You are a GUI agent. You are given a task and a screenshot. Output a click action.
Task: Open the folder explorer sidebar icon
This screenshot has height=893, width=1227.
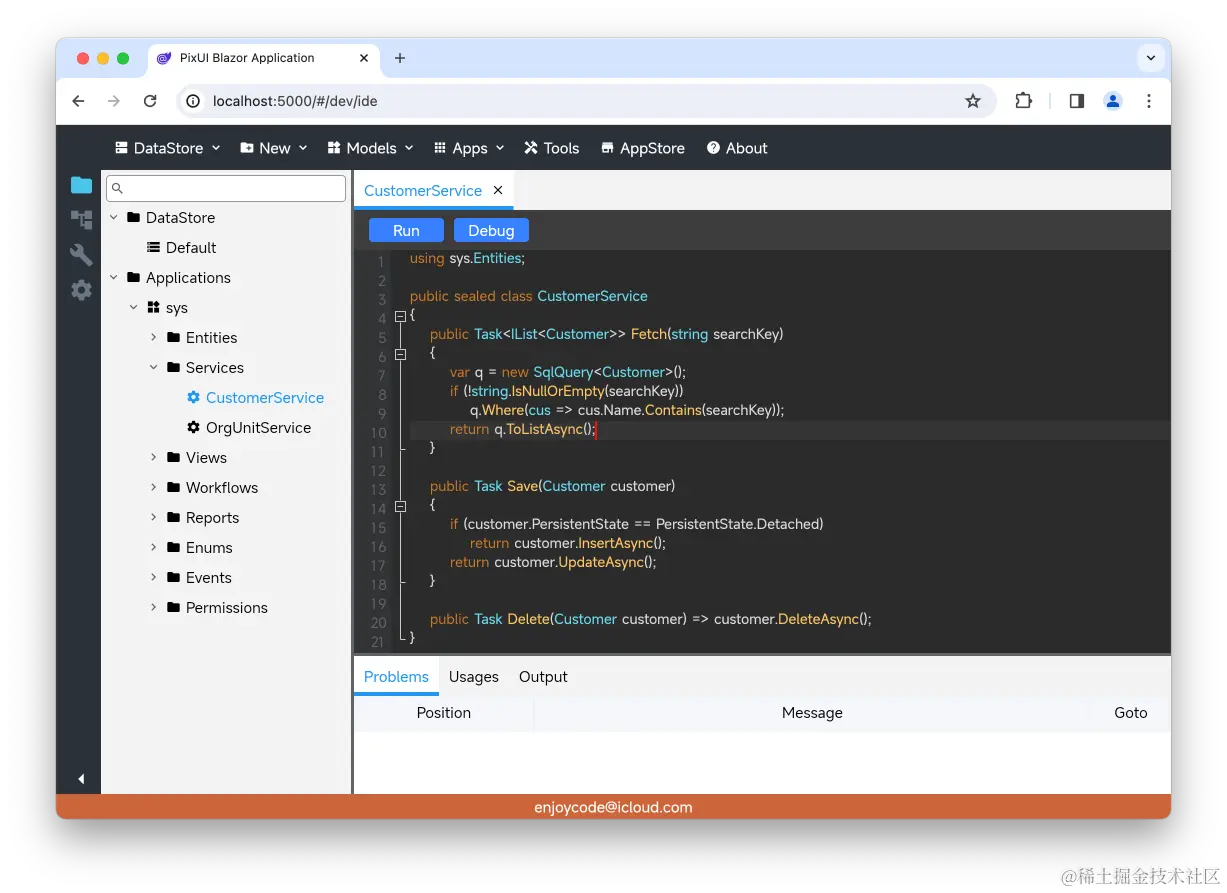[81, 185]
